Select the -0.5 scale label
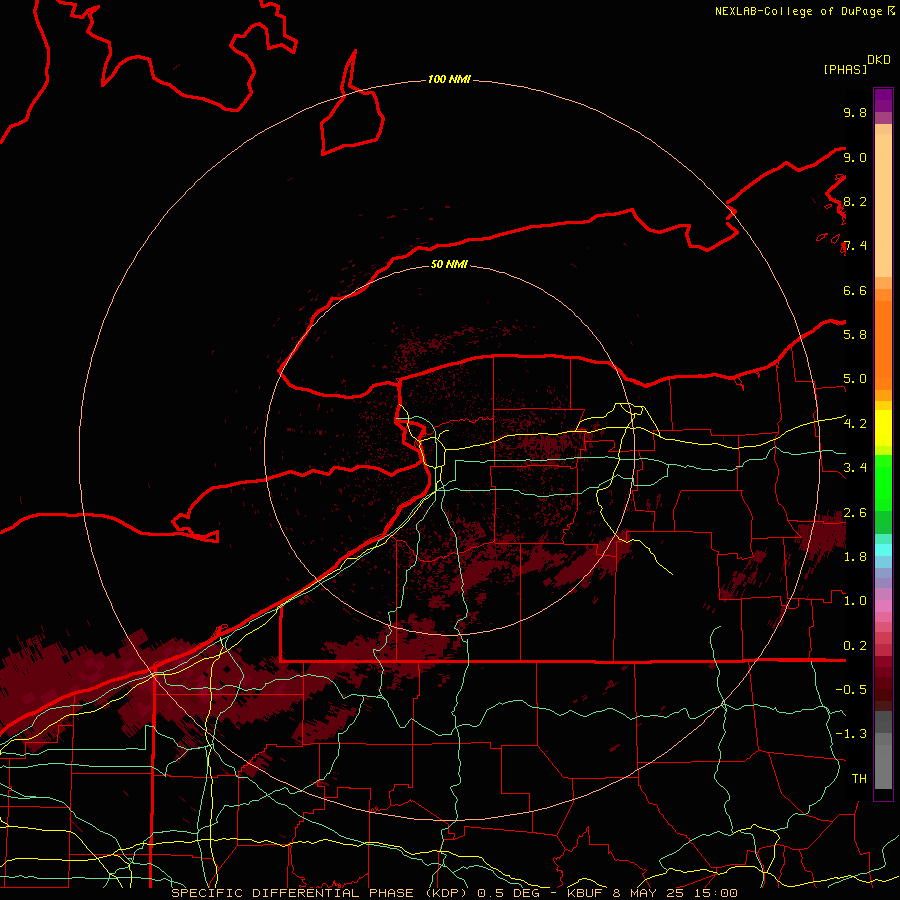900x900 pixels. (851, 689)
